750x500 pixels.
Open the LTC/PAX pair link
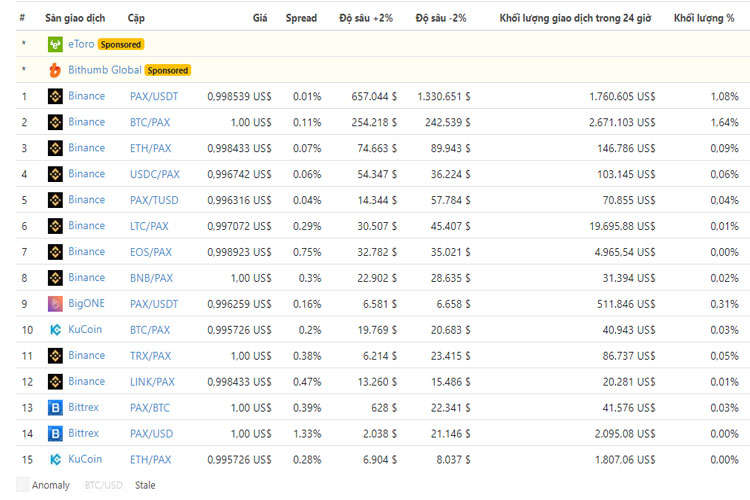tap(149, 226)
